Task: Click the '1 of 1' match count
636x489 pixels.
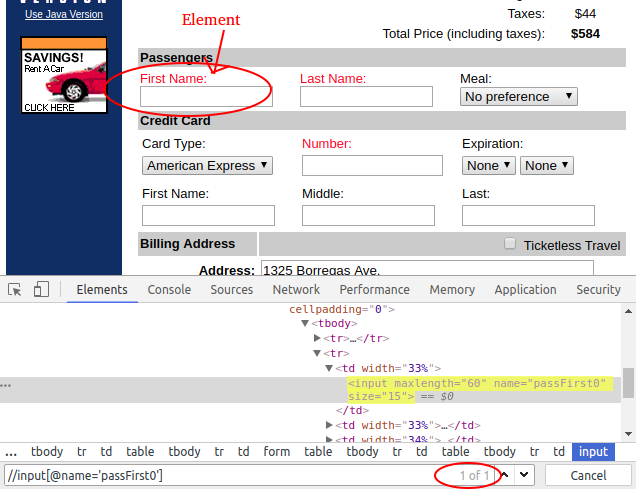Action: [474, 475]
